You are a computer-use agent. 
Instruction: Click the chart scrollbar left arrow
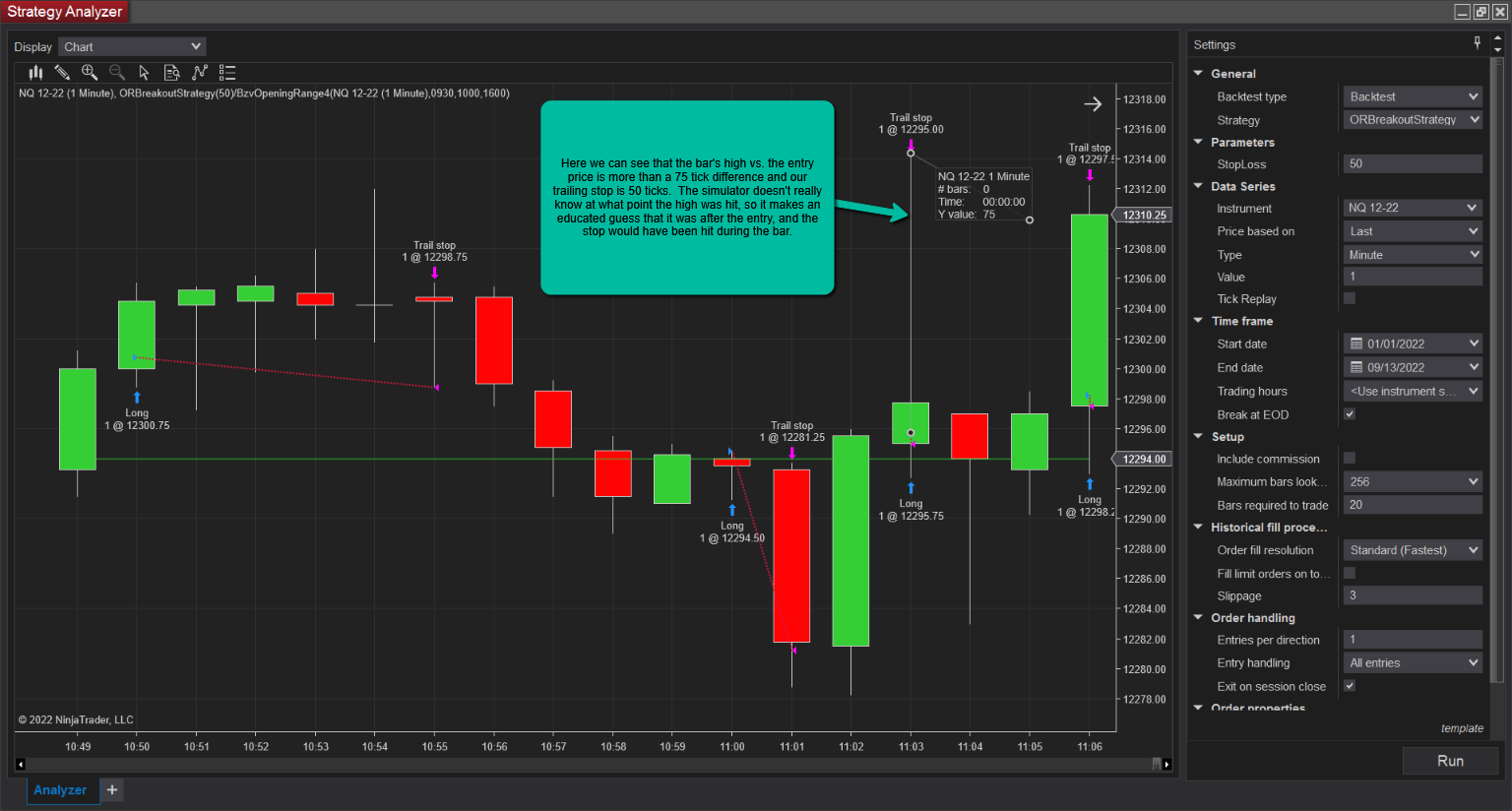[x=20, y=764]
